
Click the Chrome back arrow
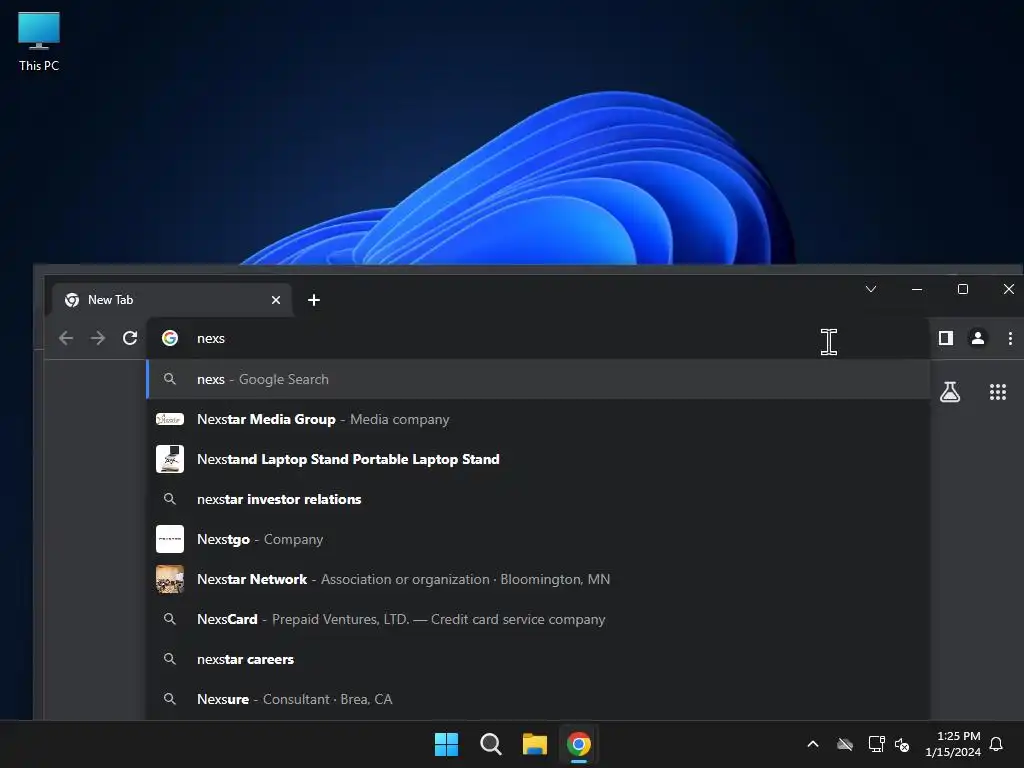point(66,338)
